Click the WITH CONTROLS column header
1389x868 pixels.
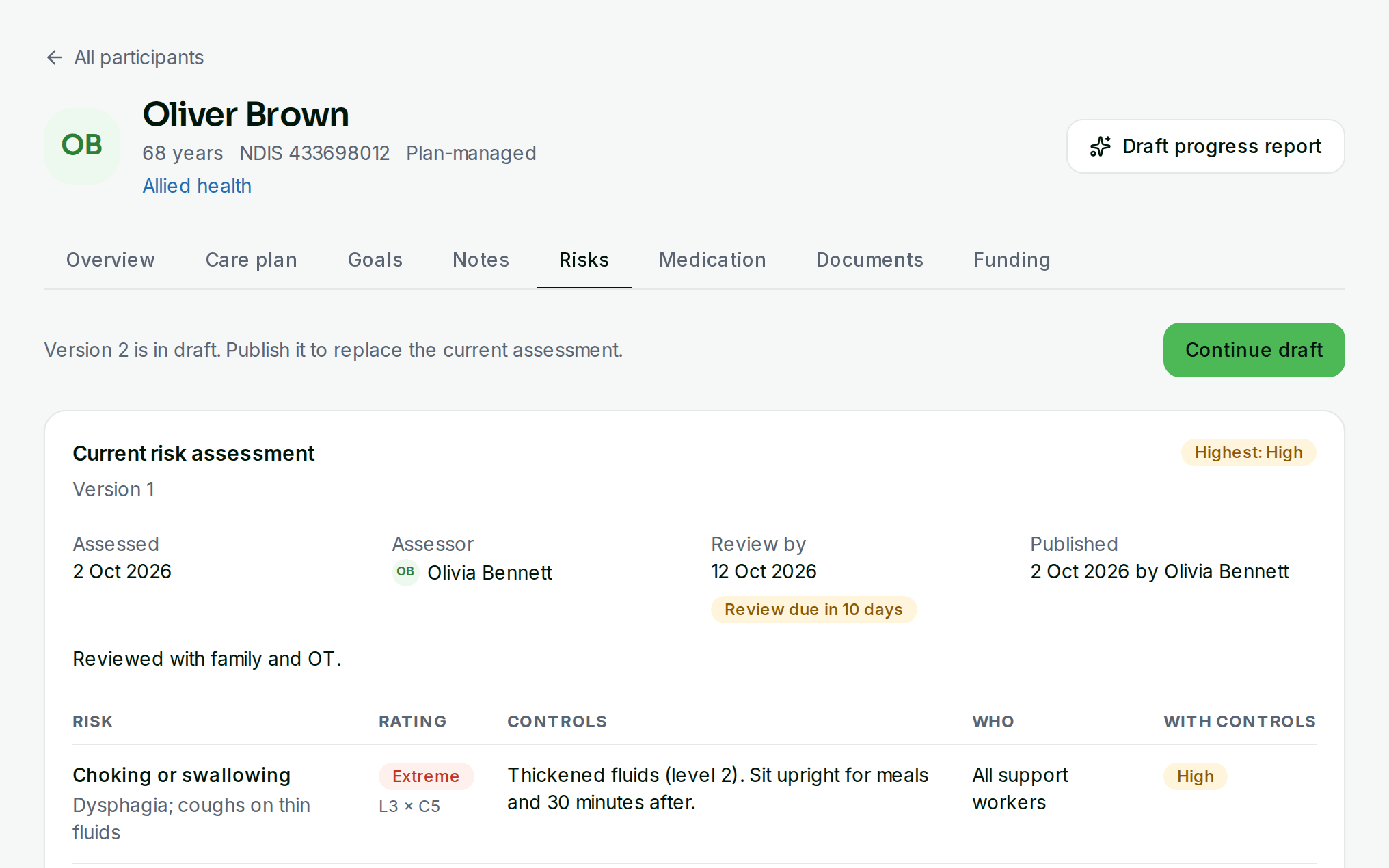coord(1239,722)
